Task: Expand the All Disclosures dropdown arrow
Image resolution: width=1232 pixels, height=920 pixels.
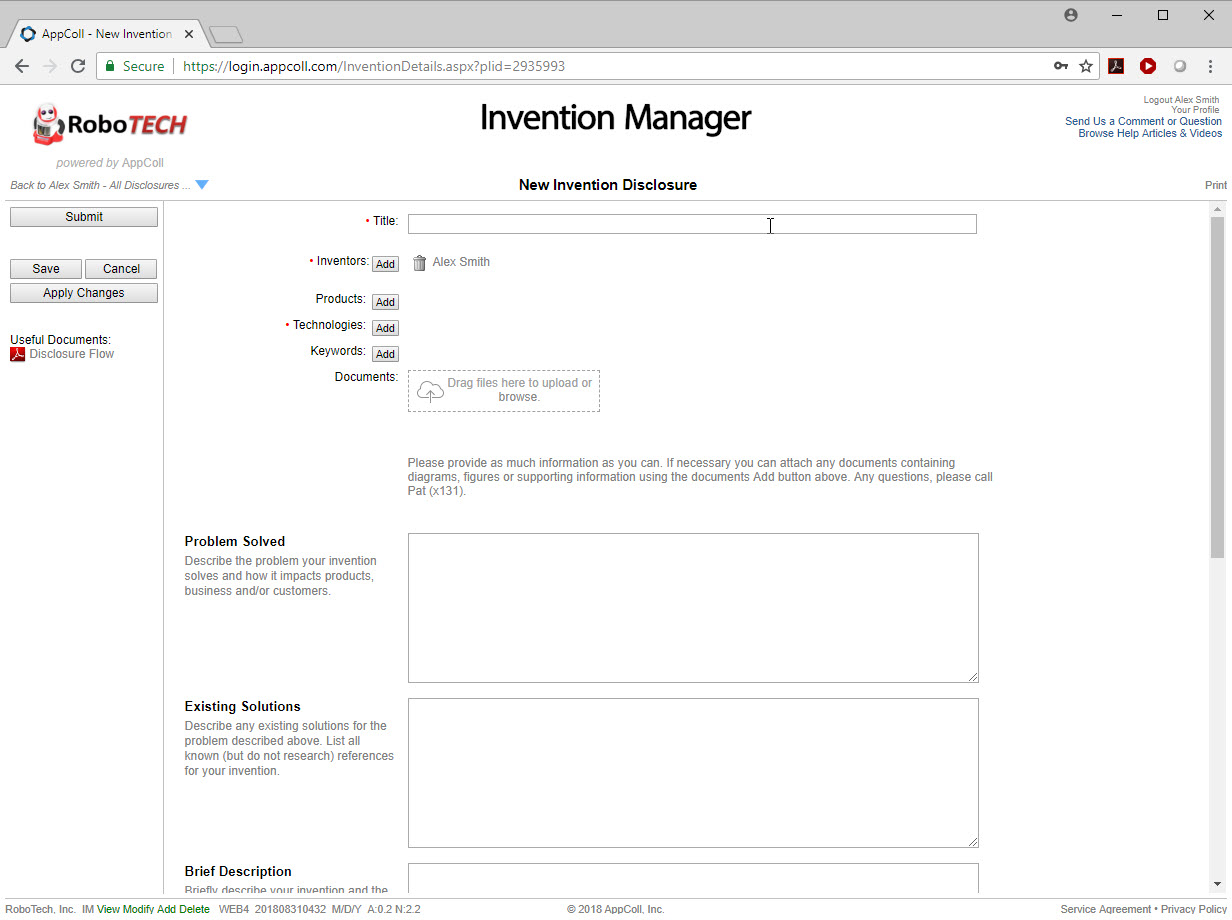Action: click(202, 185)
